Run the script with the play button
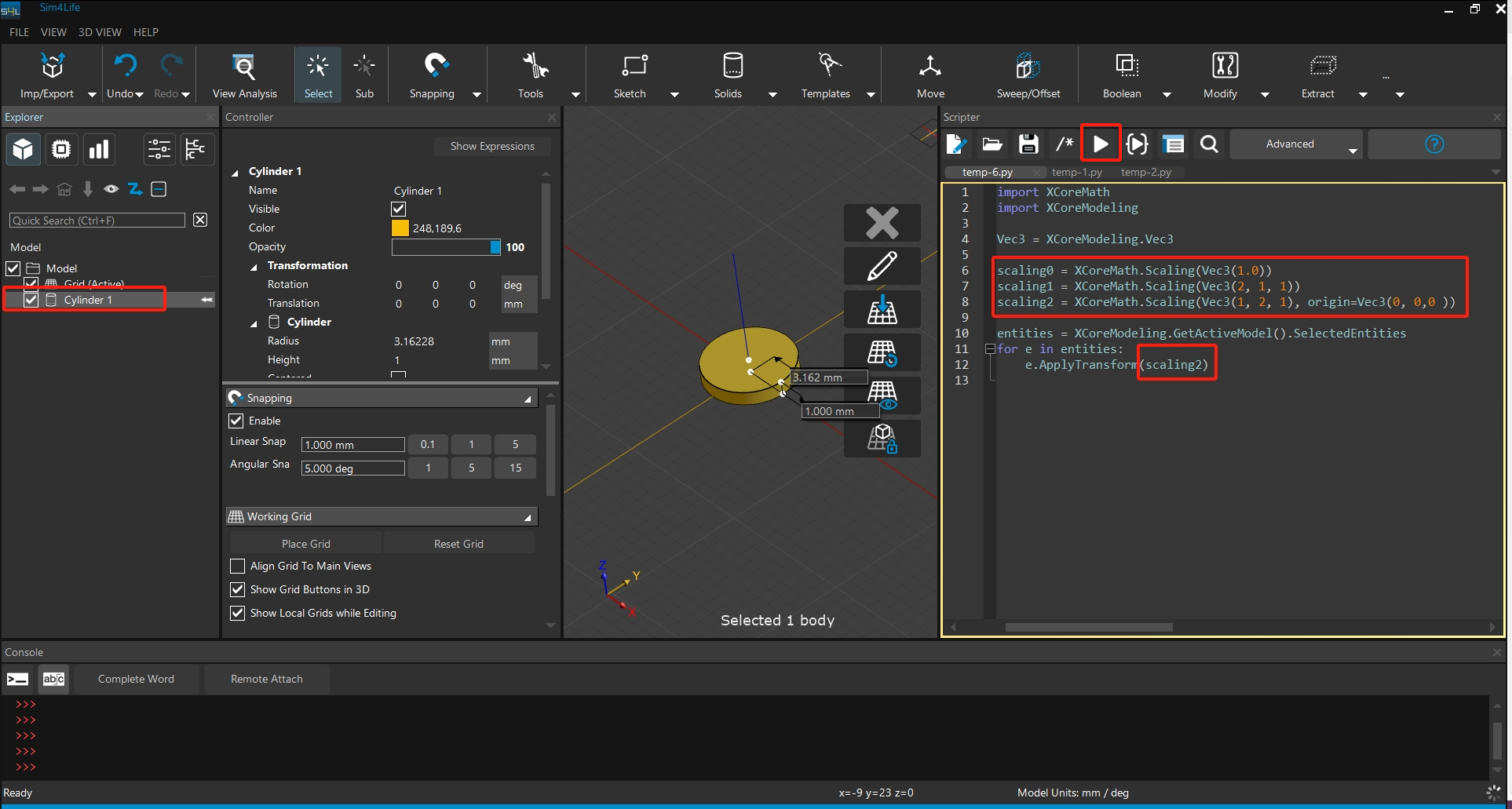Screen dimensions: 1512x809 point(1101,144)
